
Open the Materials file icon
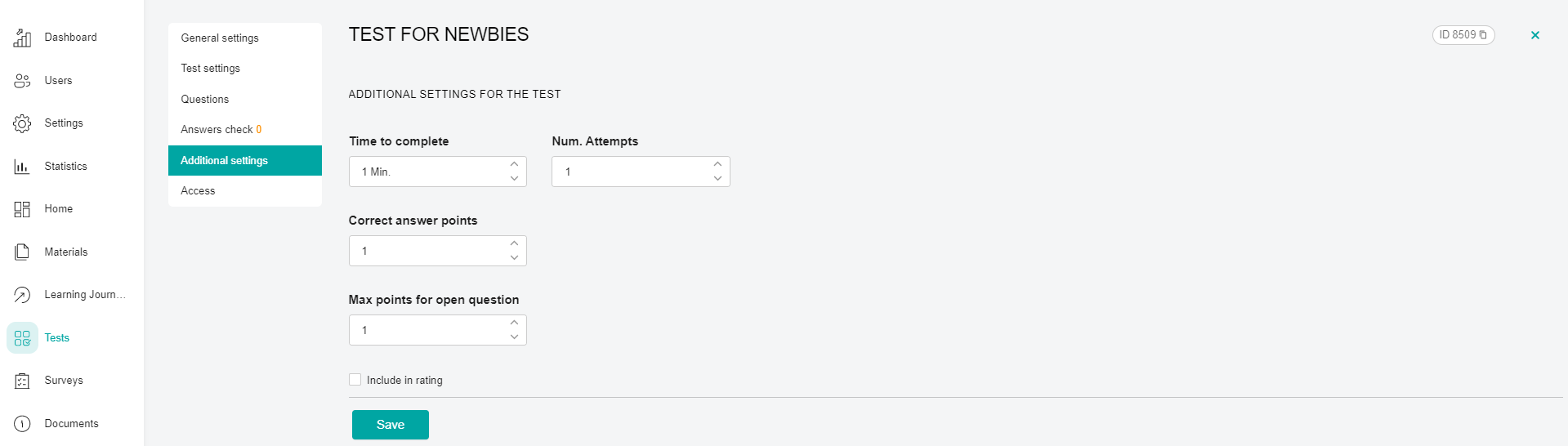coord(22,252)
